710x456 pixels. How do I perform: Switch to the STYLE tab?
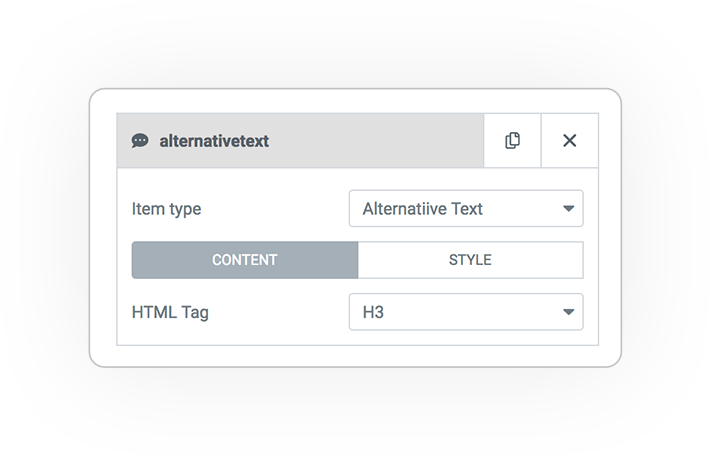(x=470, y=260)
